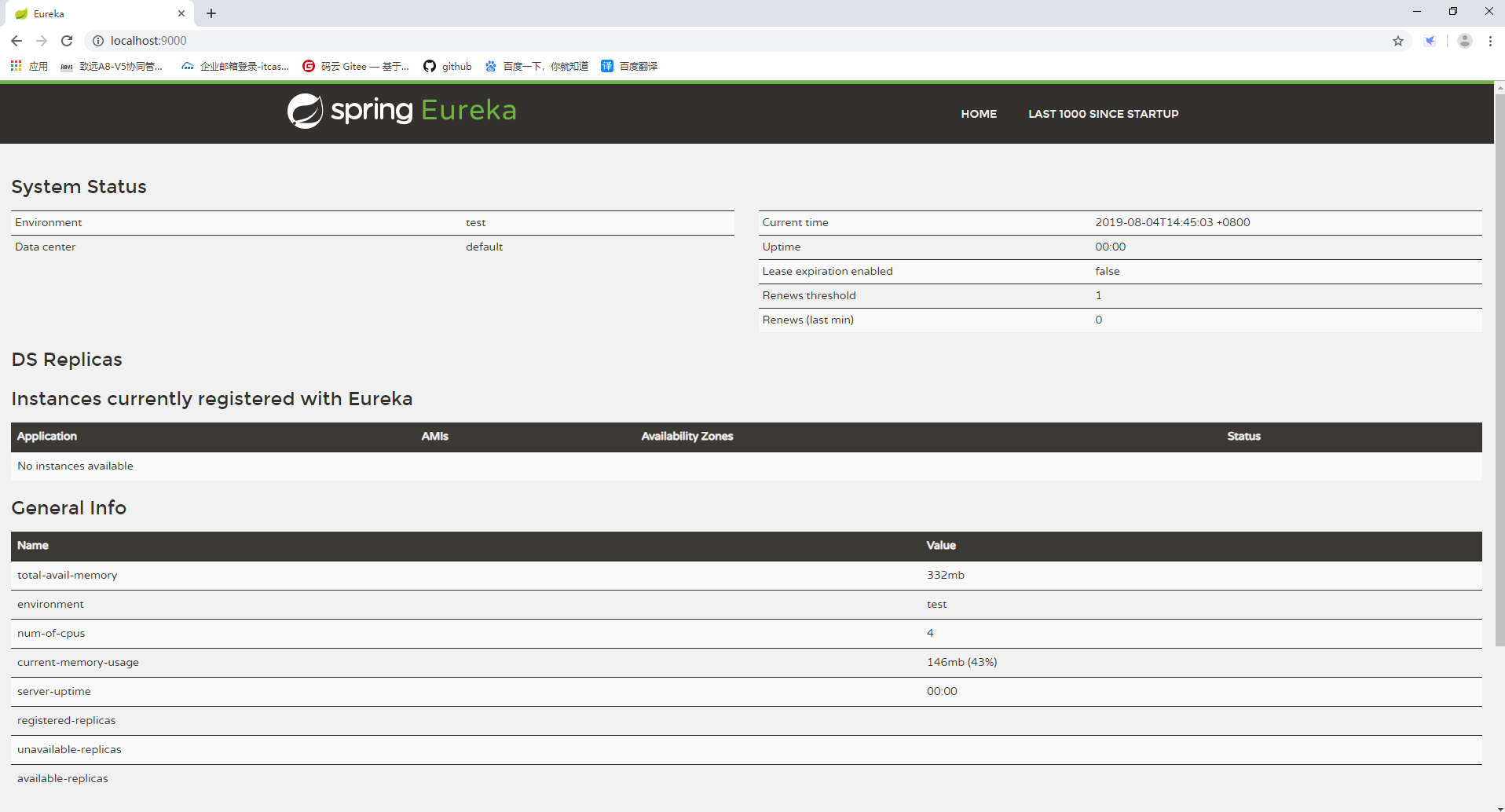Image resolution: width=1505 pixels, height=812 pixels.
Task: Click the 'available-replicas' row name
Action: click(63, 778)
